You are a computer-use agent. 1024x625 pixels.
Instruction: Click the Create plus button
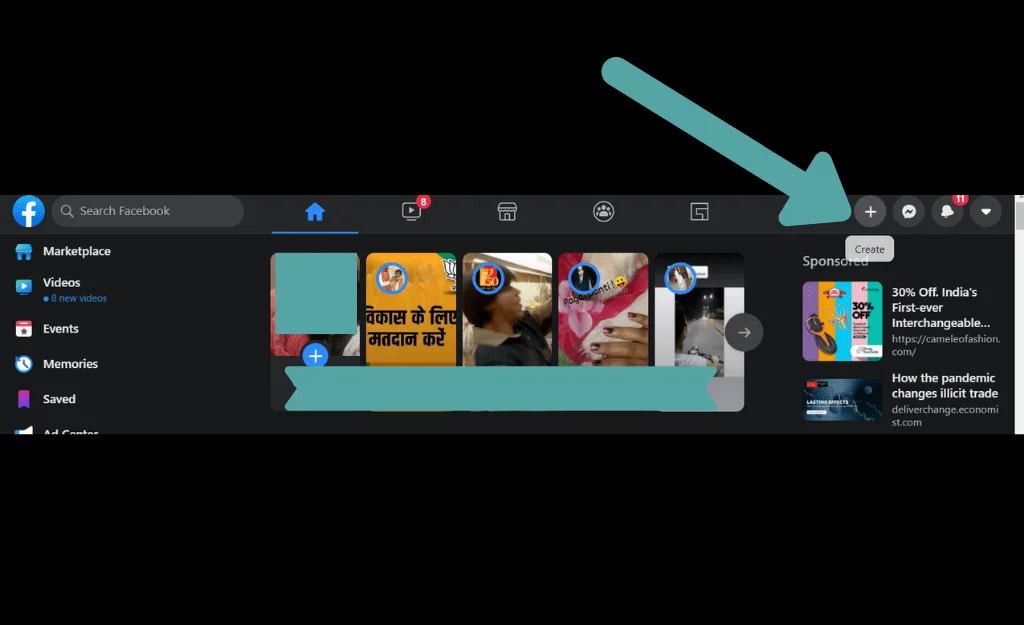(870, 212)
